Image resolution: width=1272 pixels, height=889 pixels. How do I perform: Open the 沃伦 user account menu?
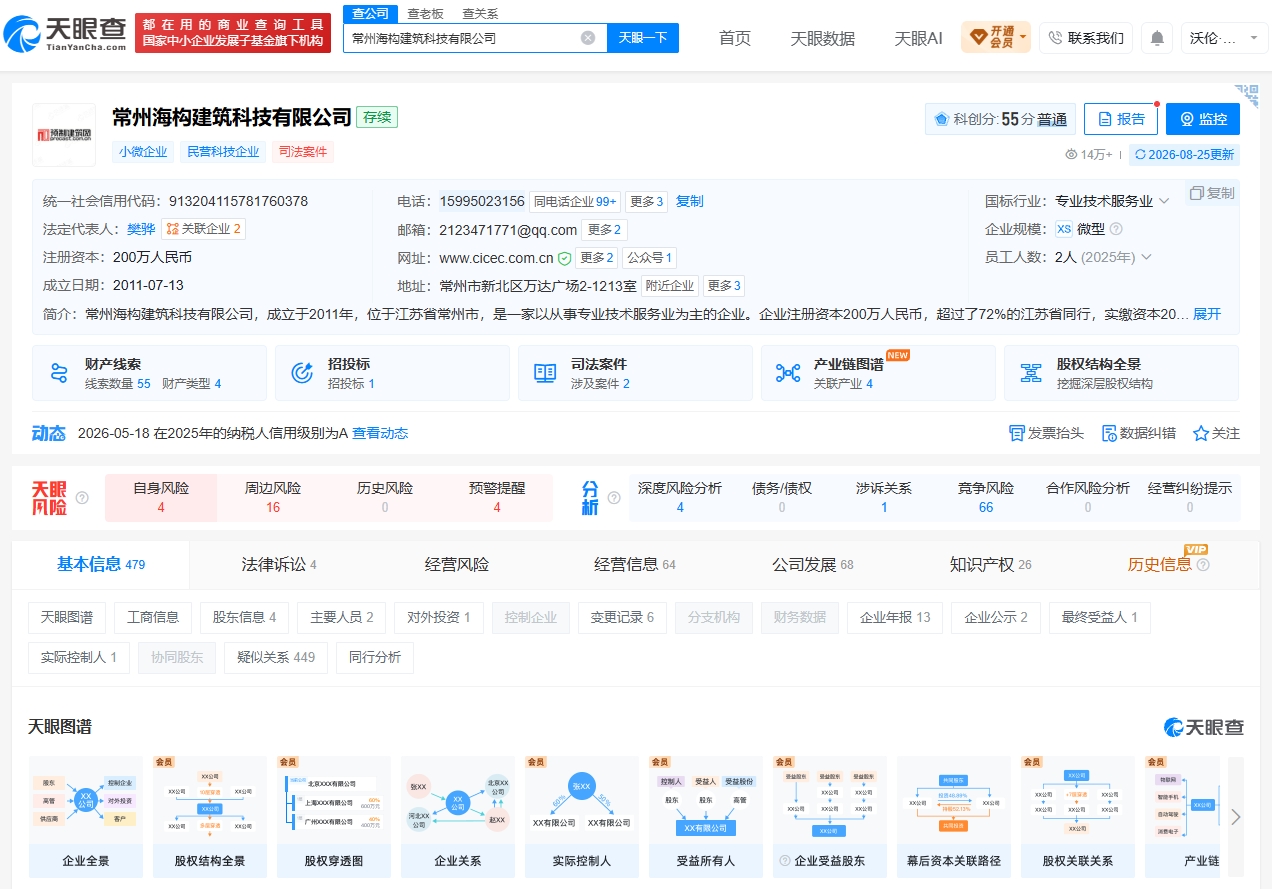tap(1224, 38)
